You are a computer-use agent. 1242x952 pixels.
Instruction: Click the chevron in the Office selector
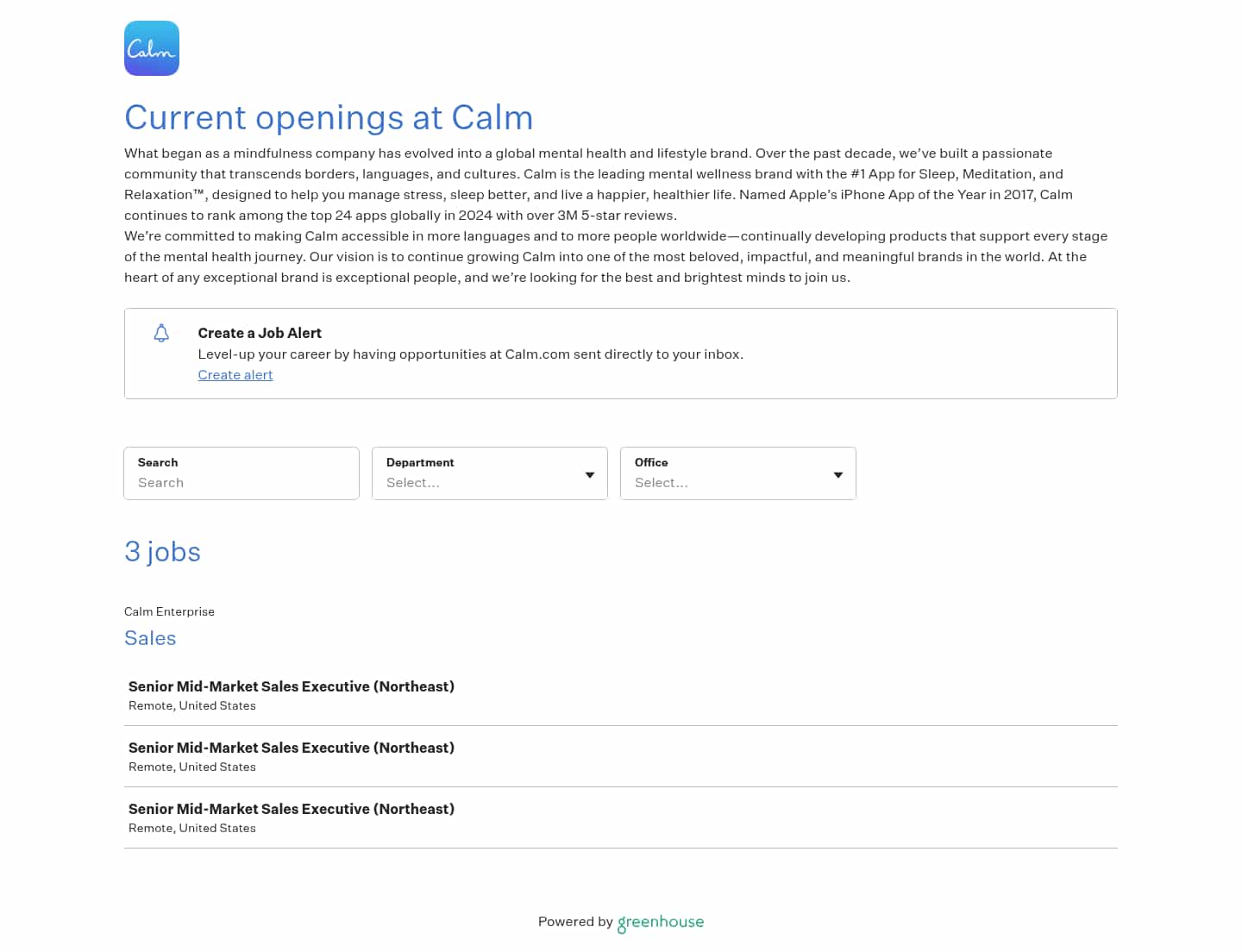(x=837, y=474)
